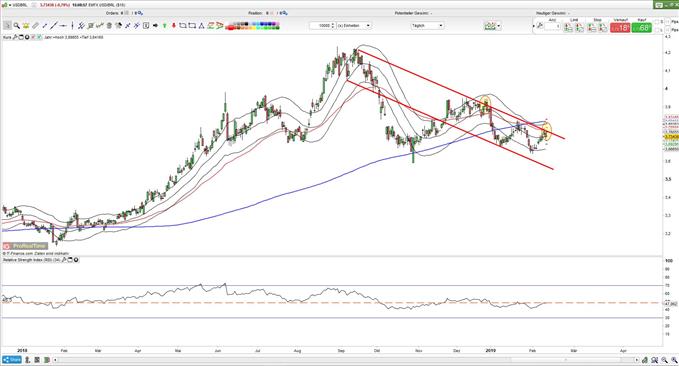Pick the red color from the palette

pos(231,28)
